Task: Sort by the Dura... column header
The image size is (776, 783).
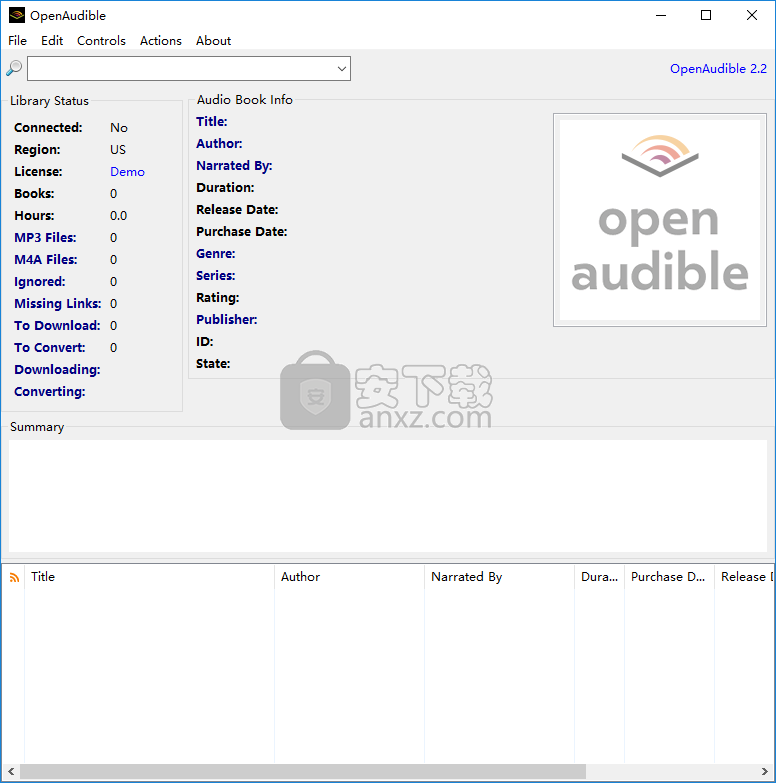Action: click(x=599, y=577)
